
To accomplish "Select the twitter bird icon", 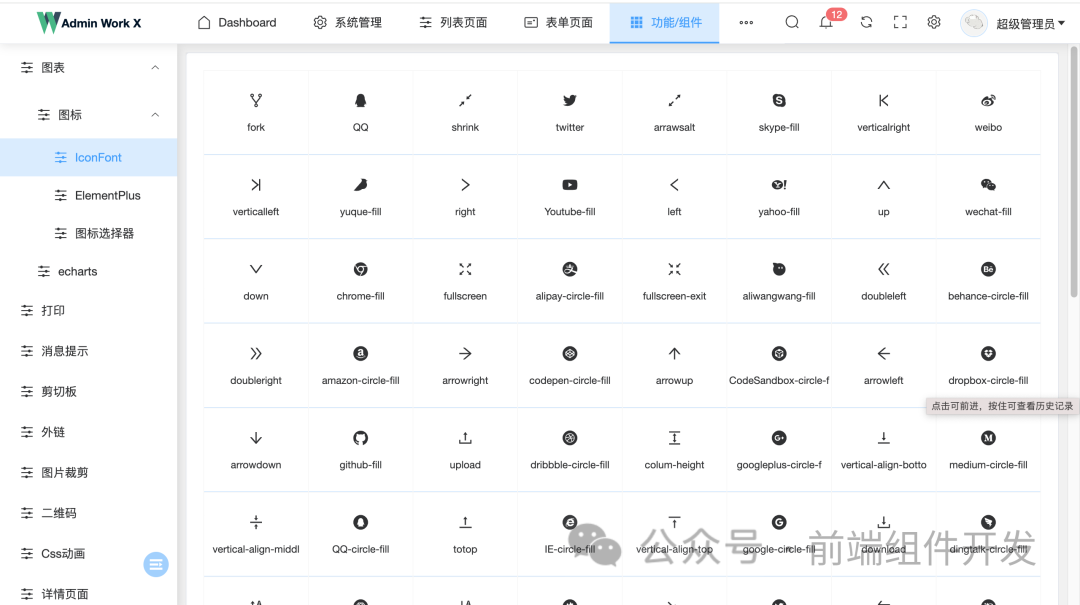I will tap(570, 101).
